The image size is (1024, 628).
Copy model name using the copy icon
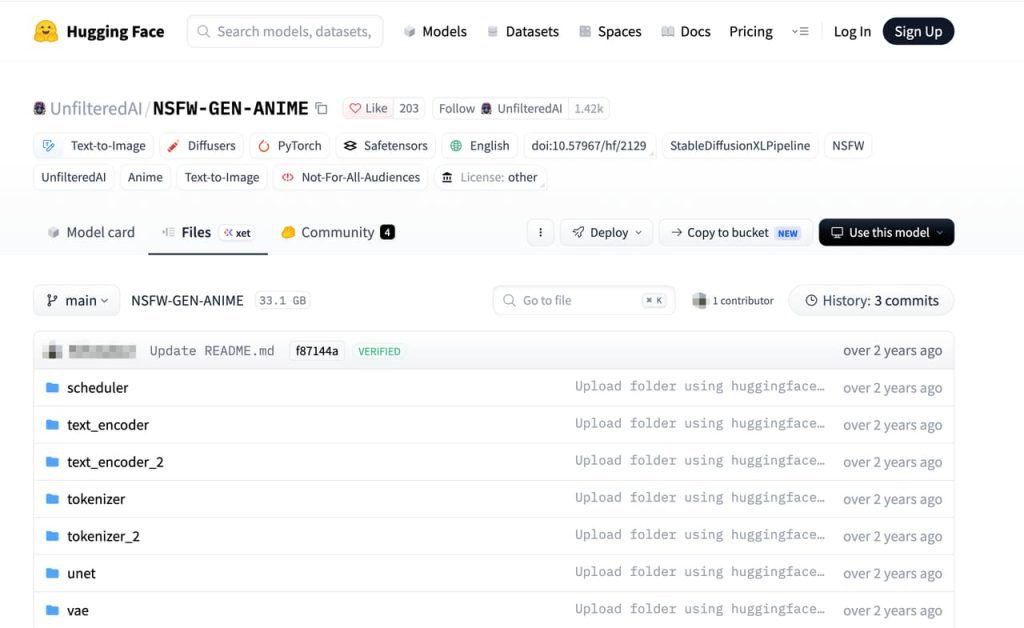coord(321,108)
